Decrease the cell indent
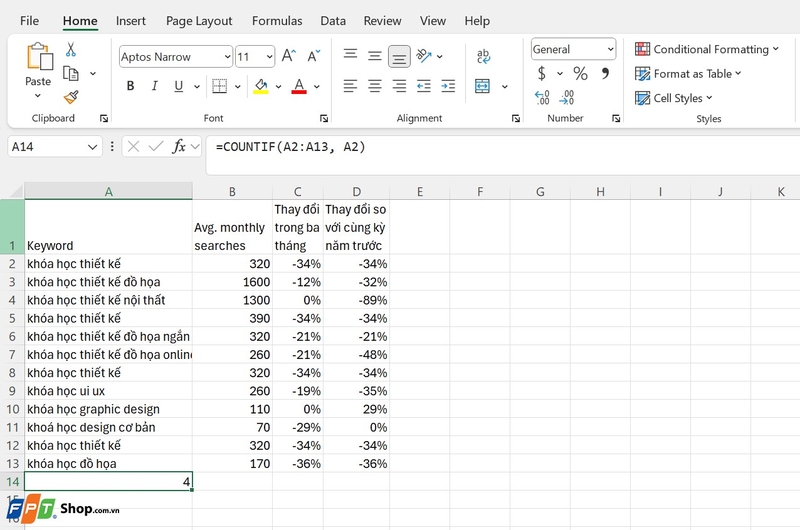Viewport: 800px width, 530px height. 424,86
